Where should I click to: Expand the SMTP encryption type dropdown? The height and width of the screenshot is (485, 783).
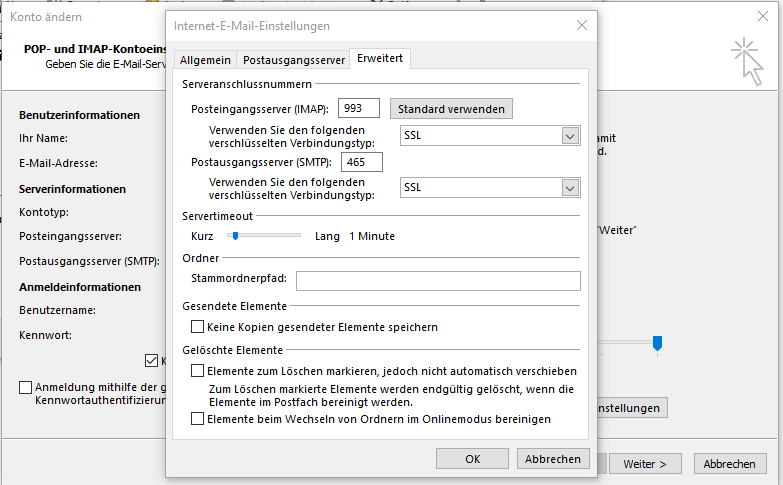[x=570, y=187]
